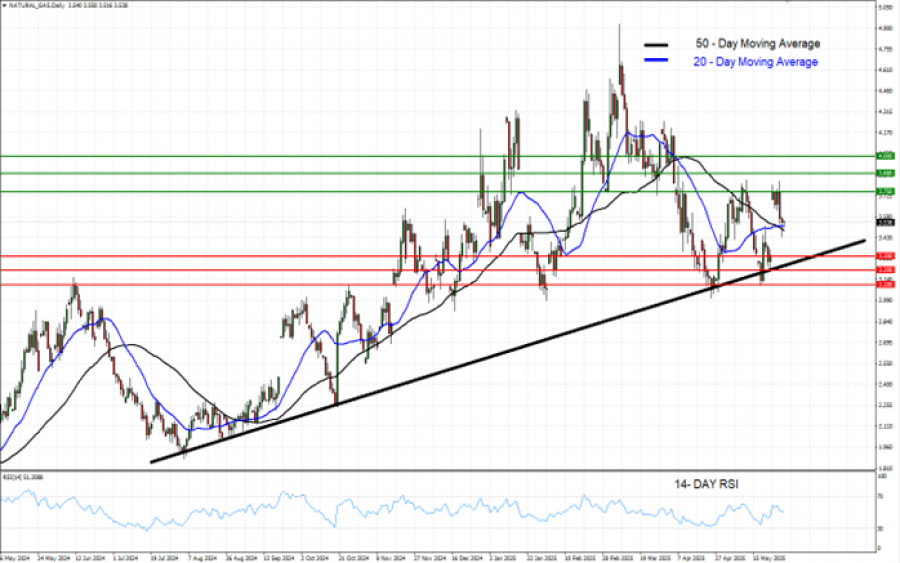Click the top red support price tag
Viewport: 900px width, 563px height.
tap(885, 256)
